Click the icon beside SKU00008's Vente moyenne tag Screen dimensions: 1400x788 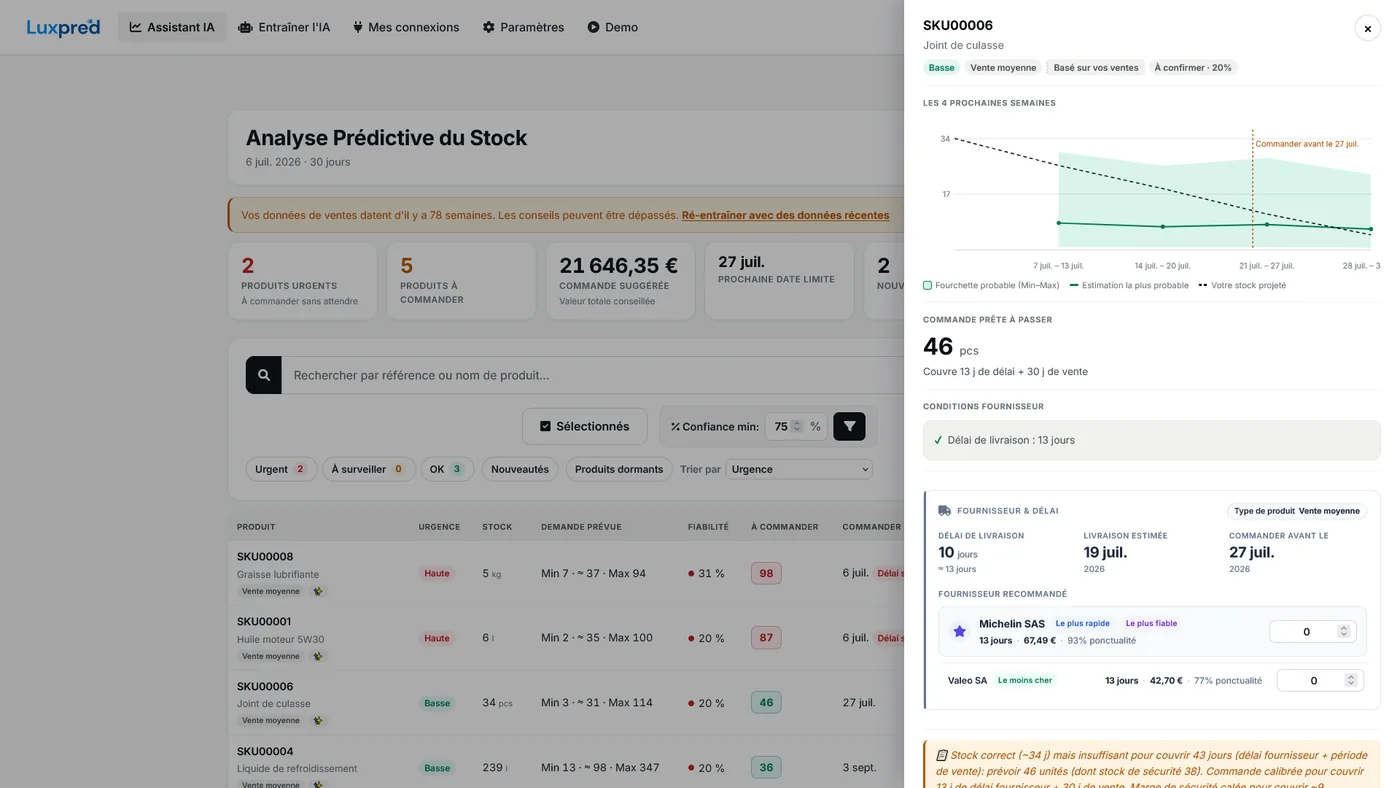[318, 591]
